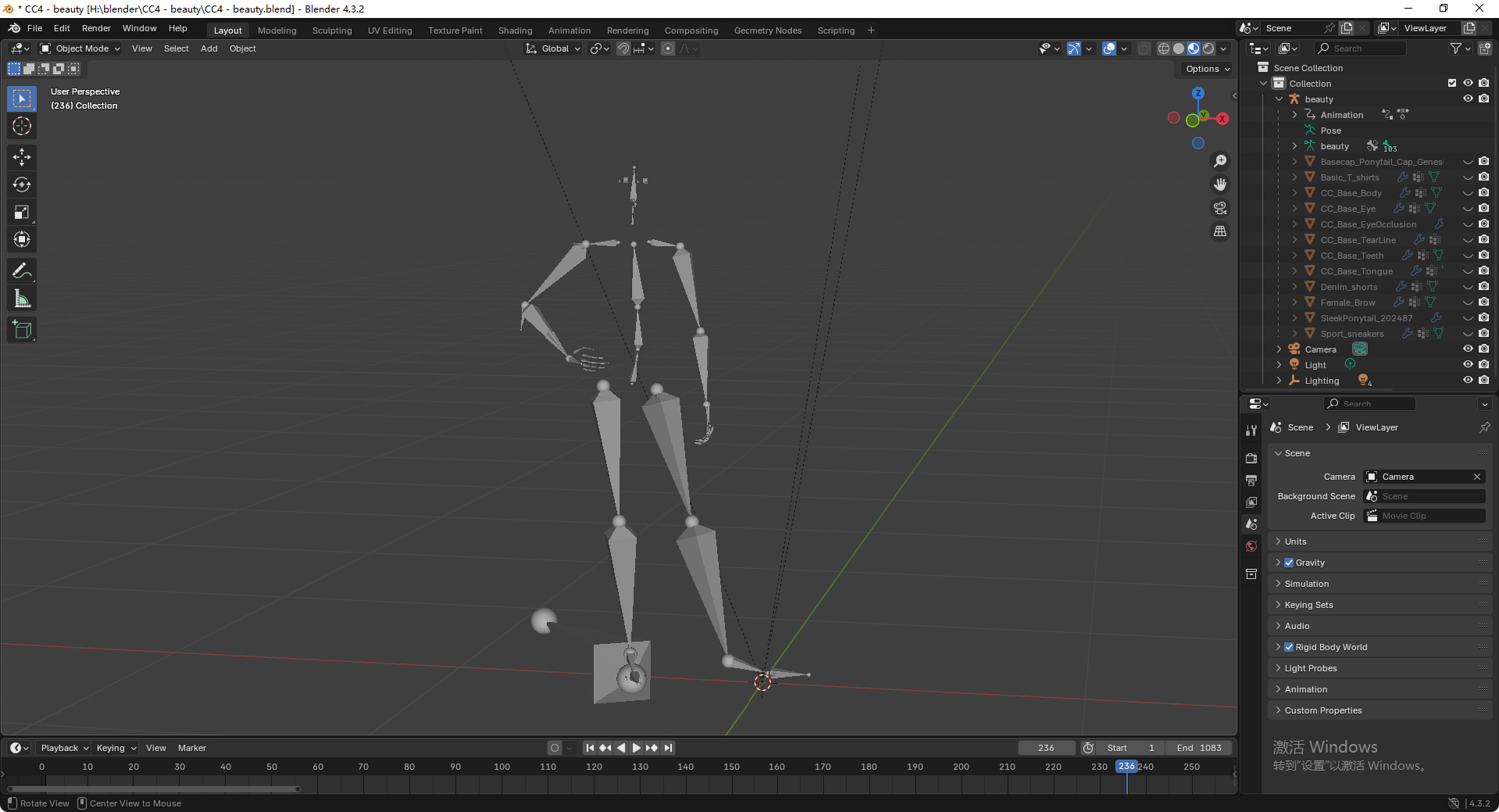The height and width of the screenshot is (812, 1499).
Task: Click the Z axis on navigation gizmo
Action: click(x=1198, y=93)
